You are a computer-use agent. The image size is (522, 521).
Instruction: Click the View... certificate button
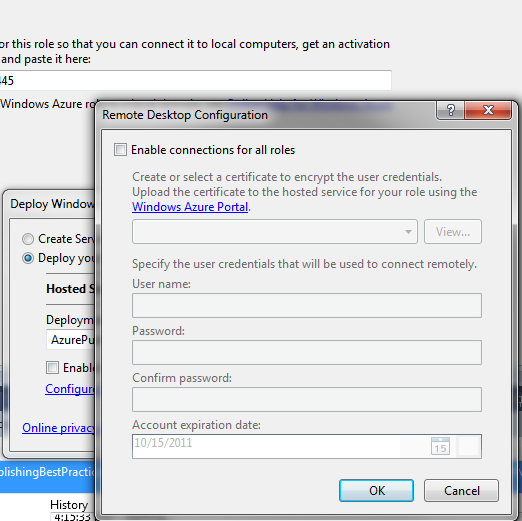[453, 232]
